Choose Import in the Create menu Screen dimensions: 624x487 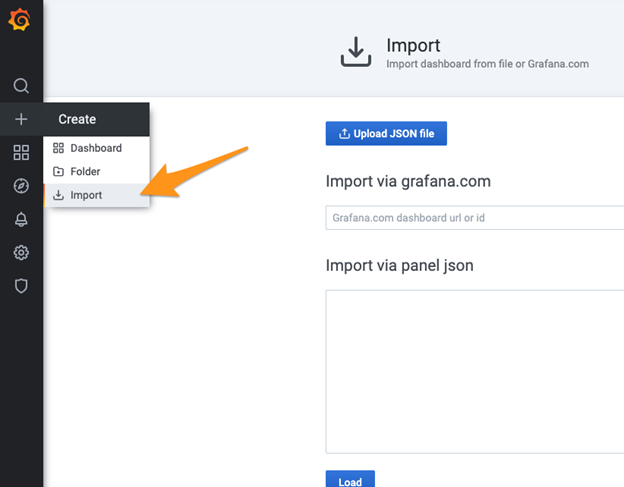(86, 195)
